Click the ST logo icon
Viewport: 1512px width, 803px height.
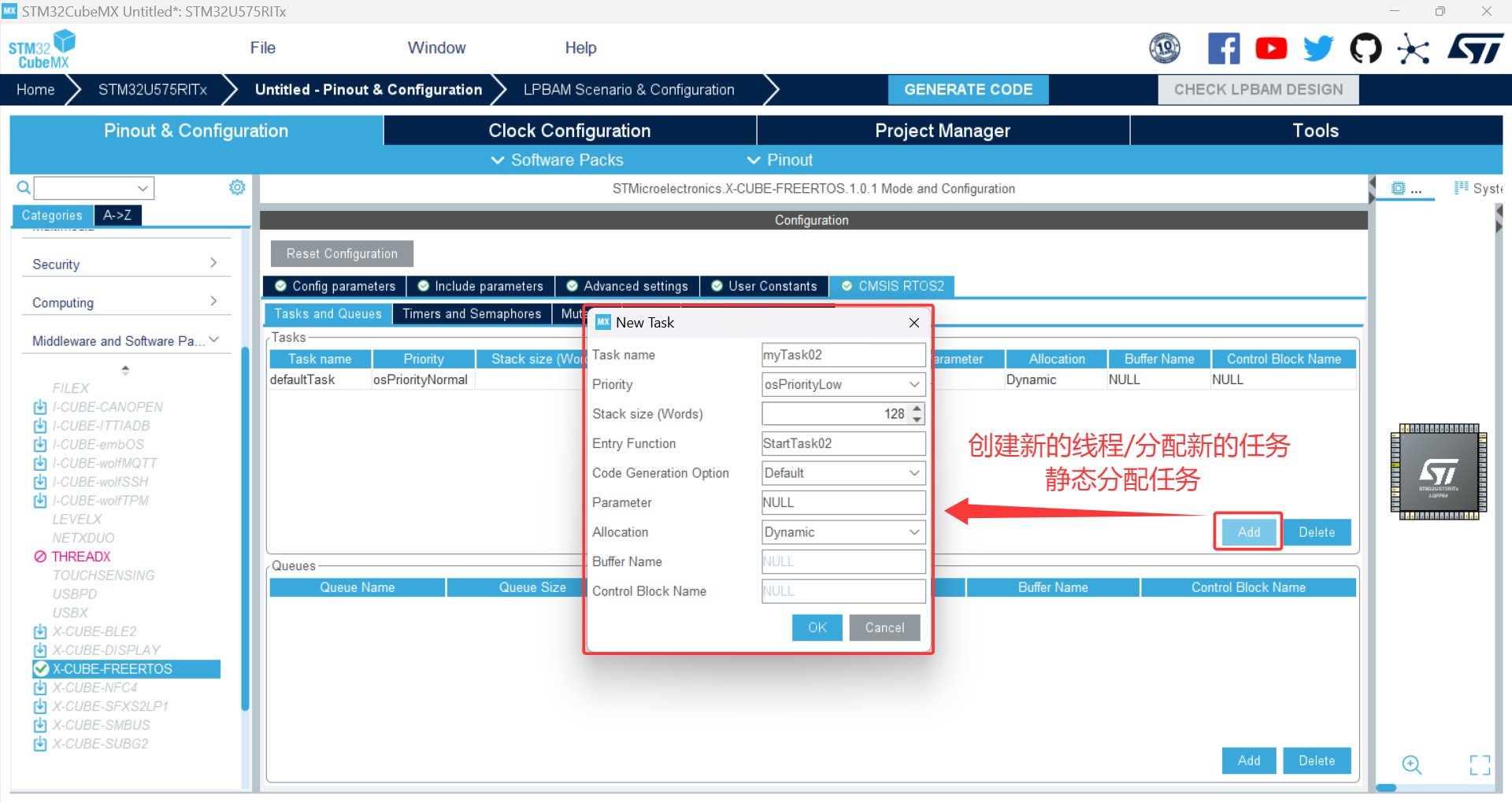coord(1475,48)
